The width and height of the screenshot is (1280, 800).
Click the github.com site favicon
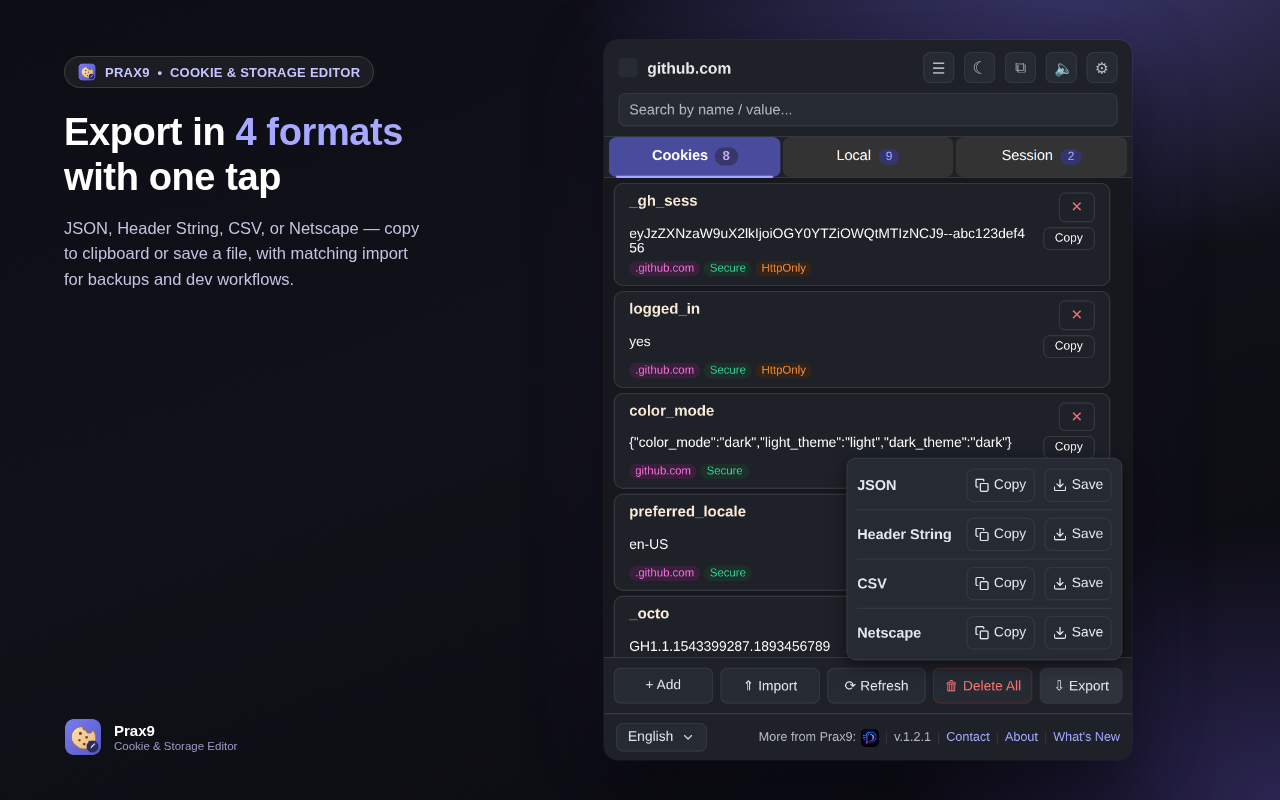[x=628, y=68]
